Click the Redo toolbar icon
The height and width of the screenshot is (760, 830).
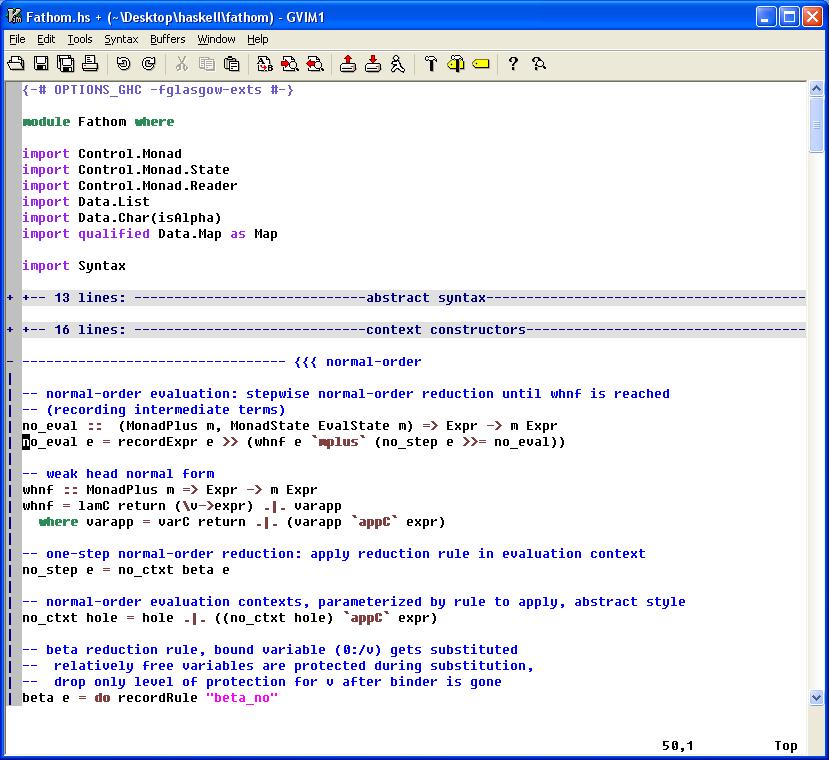pyautogui.click(x=148, y=64)
